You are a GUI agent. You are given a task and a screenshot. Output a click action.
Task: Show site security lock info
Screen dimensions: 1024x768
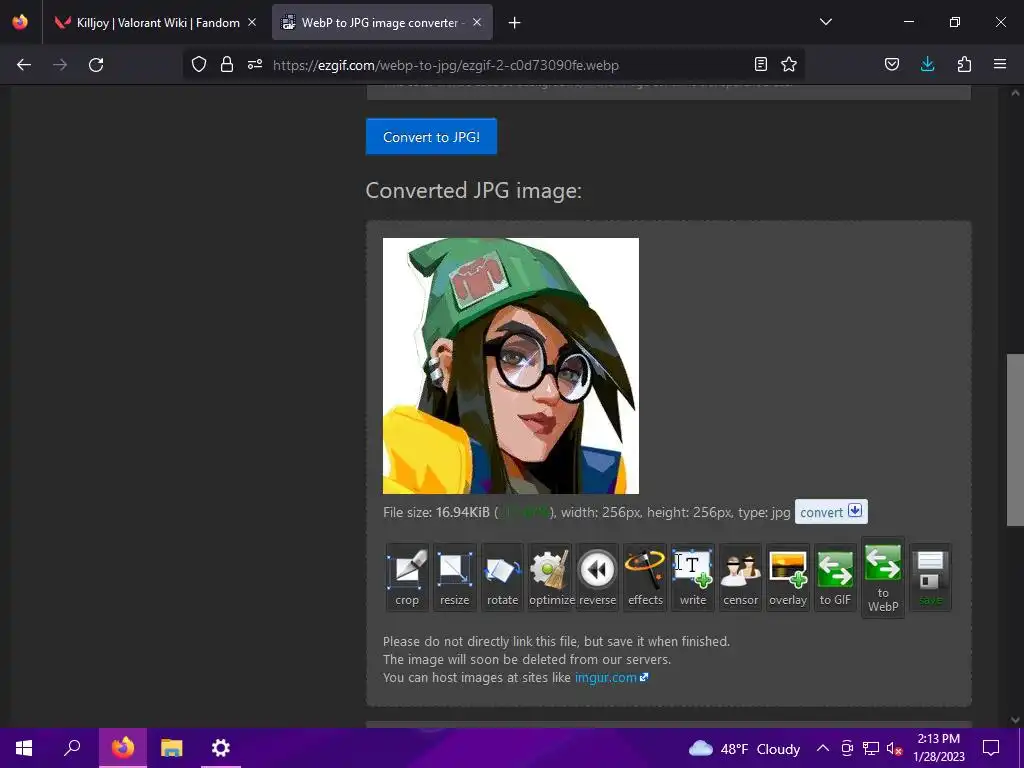pos(227,64)
